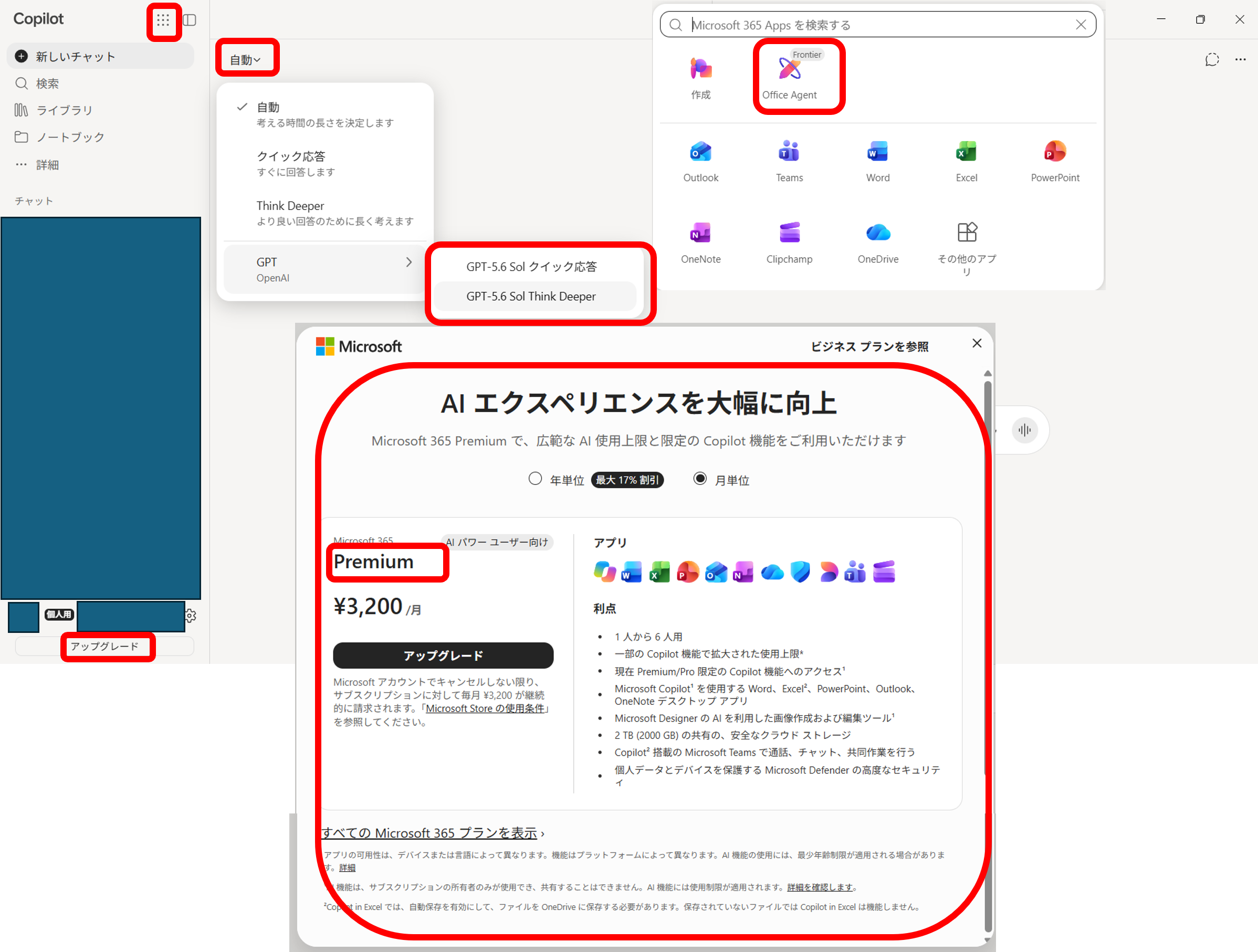Open account settings gear icon
1258x952 pixels.
191,616
